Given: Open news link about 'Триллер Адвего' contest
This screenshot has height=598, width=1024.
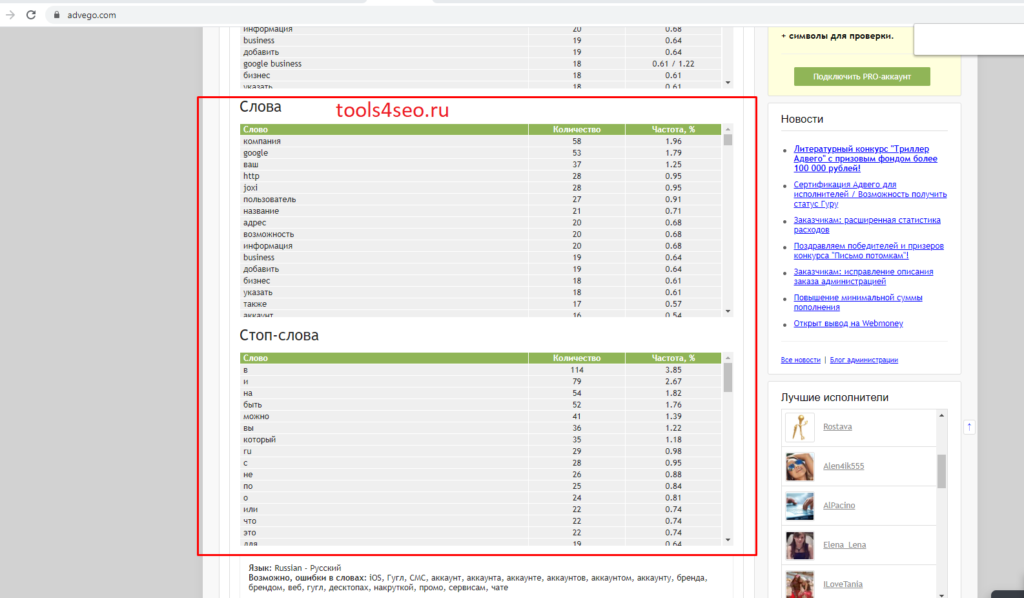Looking at the screenshot, I should point(865,159).
